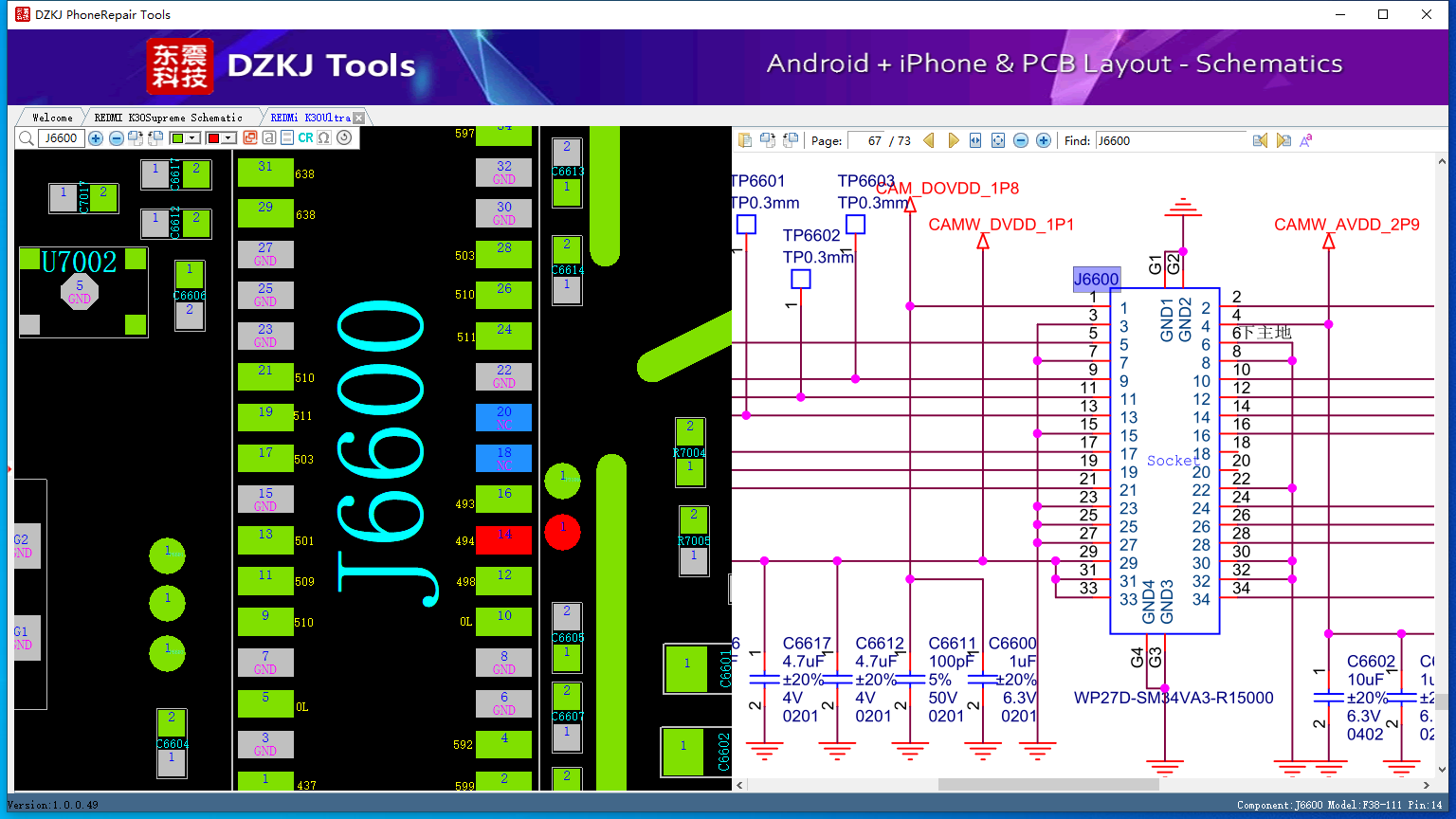Select the REDMi K30Ultra tab
The height and width of the screenshot is (819, 1456).
pos(310,118)
